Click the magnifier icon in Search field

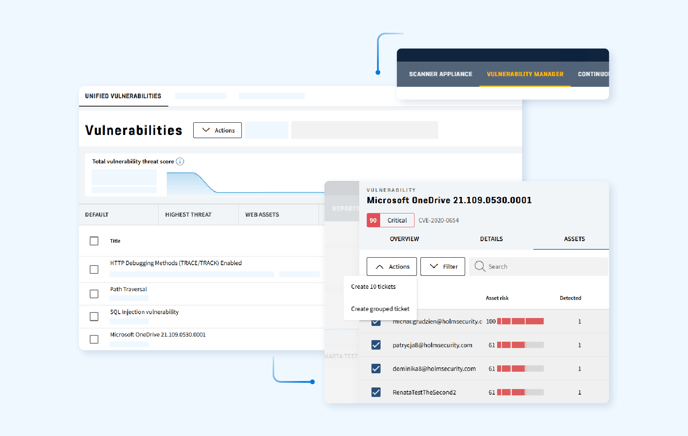480,266
